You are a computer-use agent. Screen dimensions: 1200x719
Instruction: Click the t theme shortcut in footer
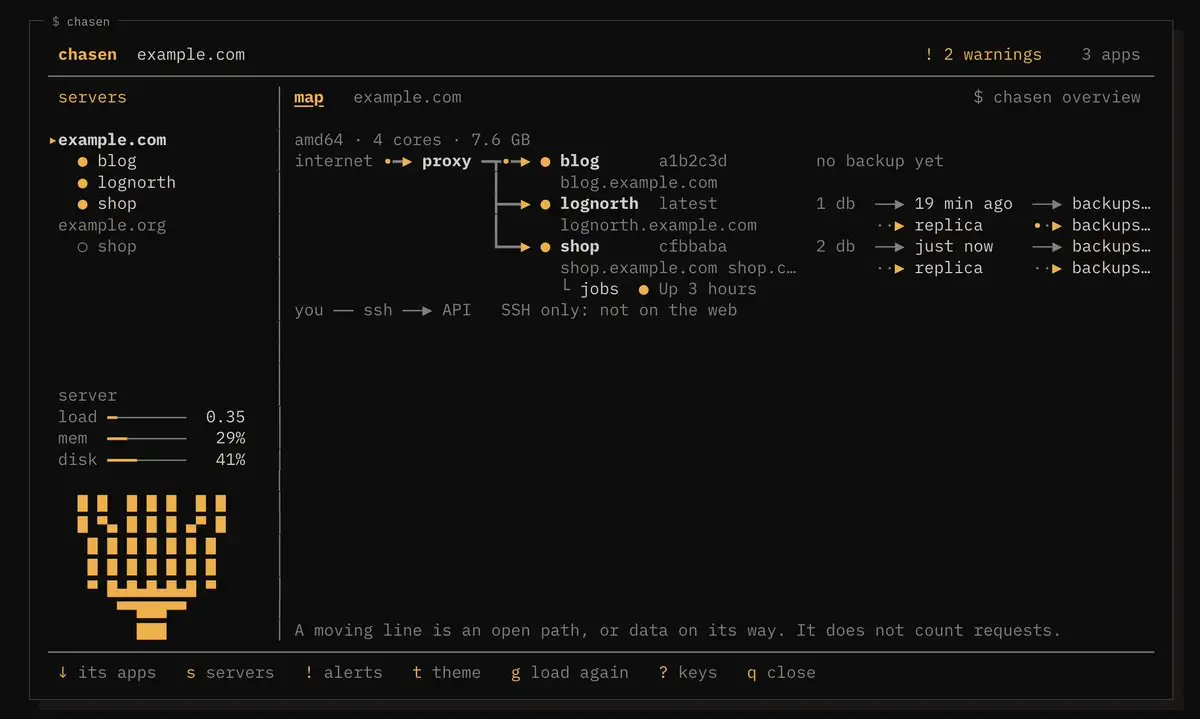pos(446,672)
